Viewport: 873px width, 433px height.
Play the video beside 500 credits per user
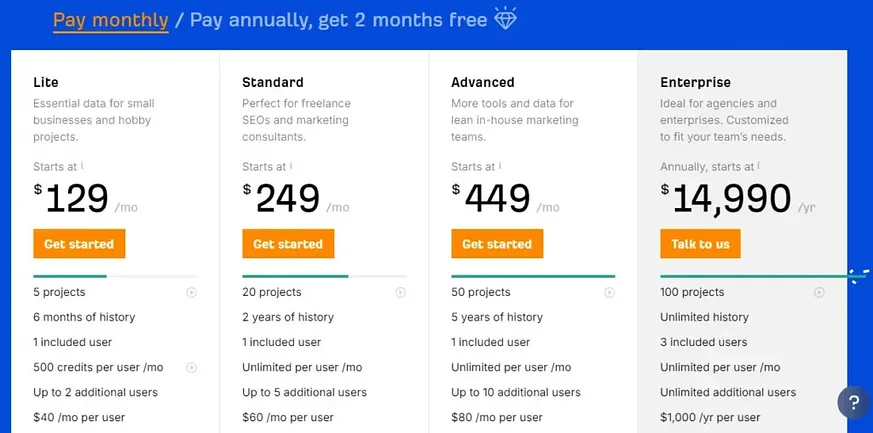[192, 367]
